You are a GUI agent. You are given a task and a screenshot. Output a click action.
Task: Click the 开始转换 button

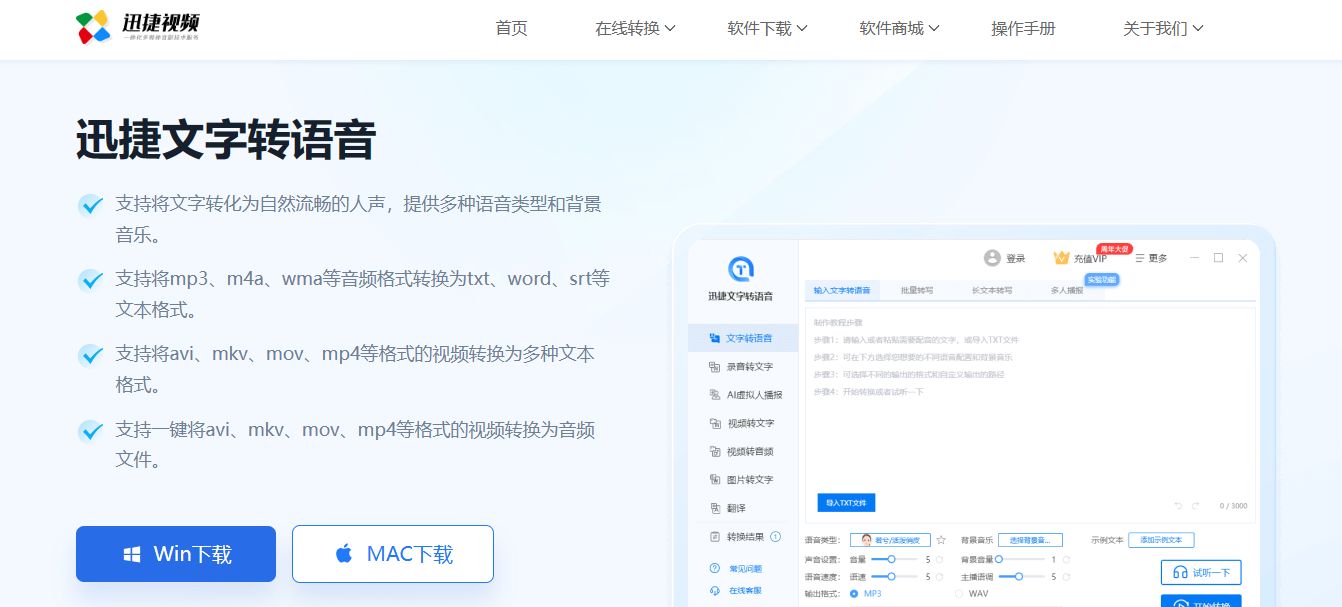[1201, 601]
